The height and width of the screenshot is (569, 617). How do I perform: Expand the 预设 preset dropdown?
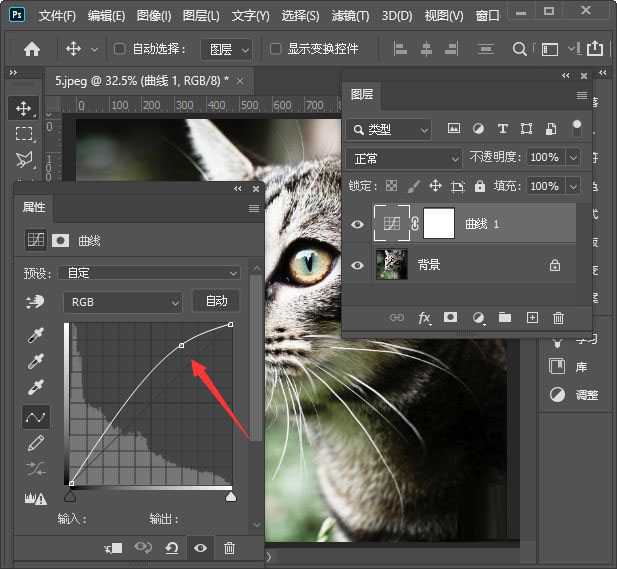pos(149,272)
